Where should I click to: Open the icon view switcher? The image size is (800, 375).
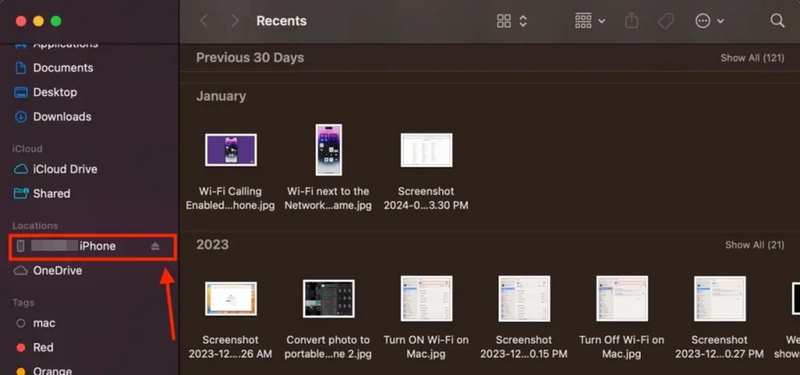(512, 21)
